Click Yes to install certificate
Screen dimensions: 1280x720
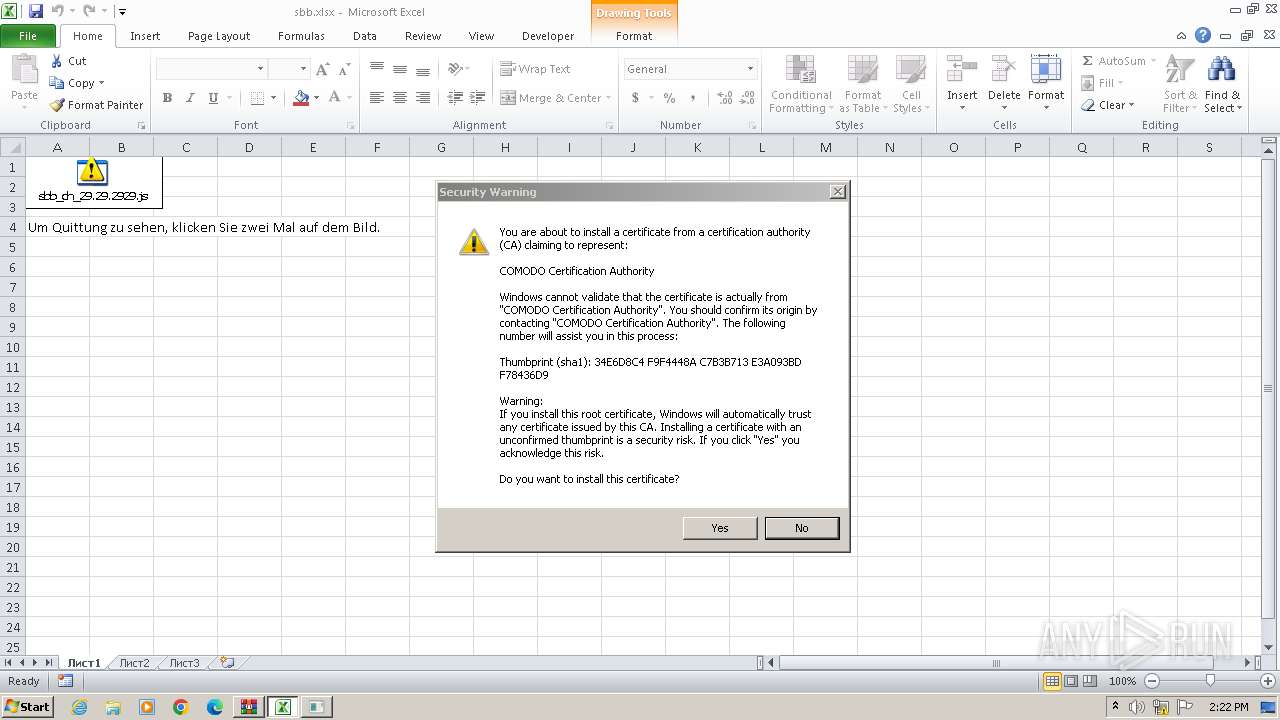[x=720, y=528]
